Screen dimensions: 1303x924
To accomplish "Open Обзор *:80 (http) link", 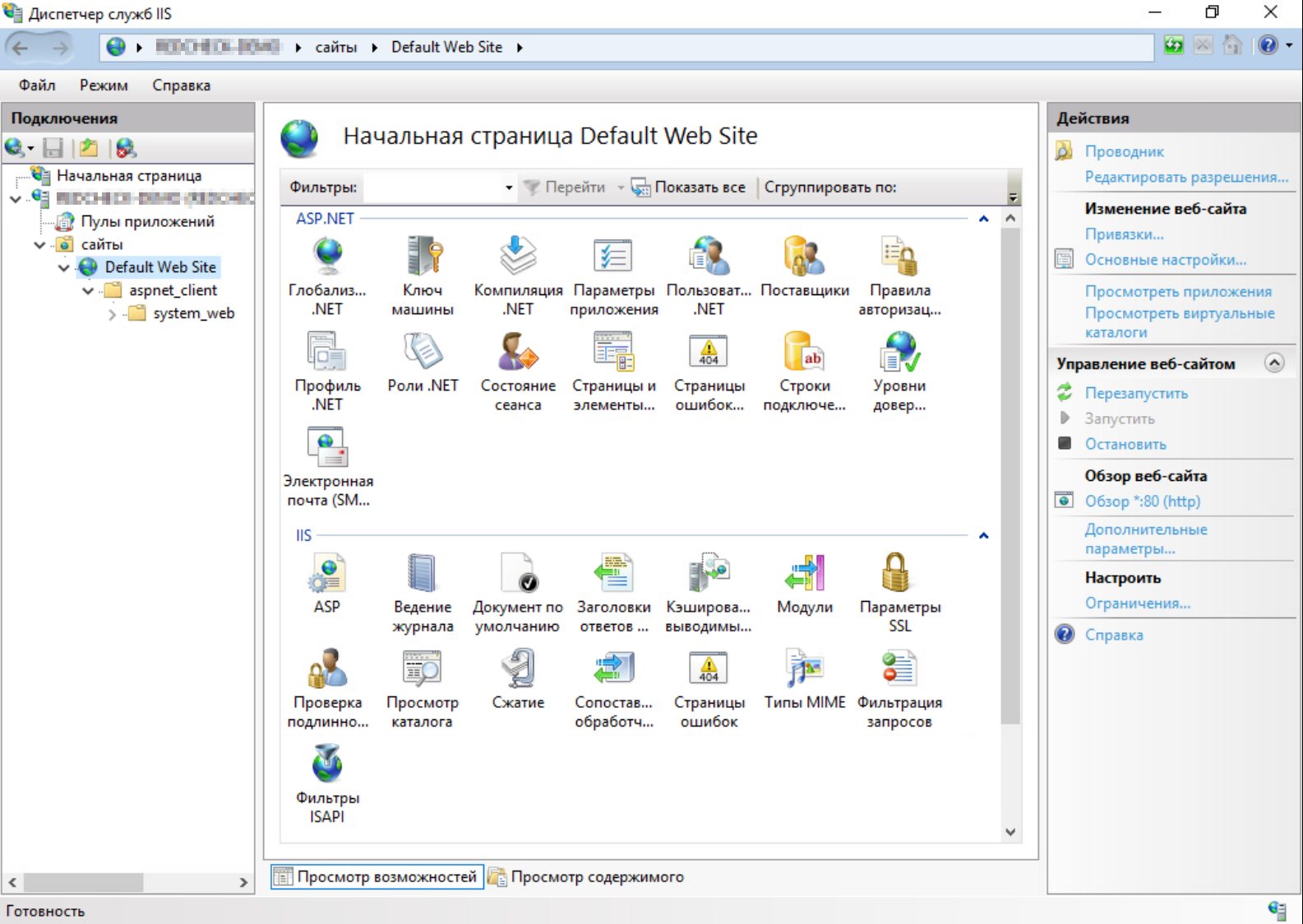I will (x=1142, y=501).
